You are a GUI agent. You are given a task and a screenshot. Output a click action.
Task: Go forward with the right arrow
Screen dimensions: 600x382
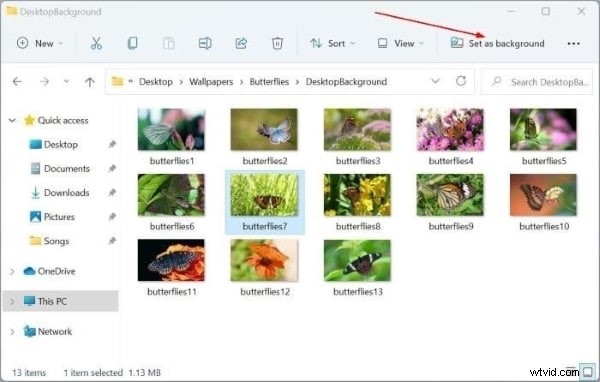(x=44, y=82)
